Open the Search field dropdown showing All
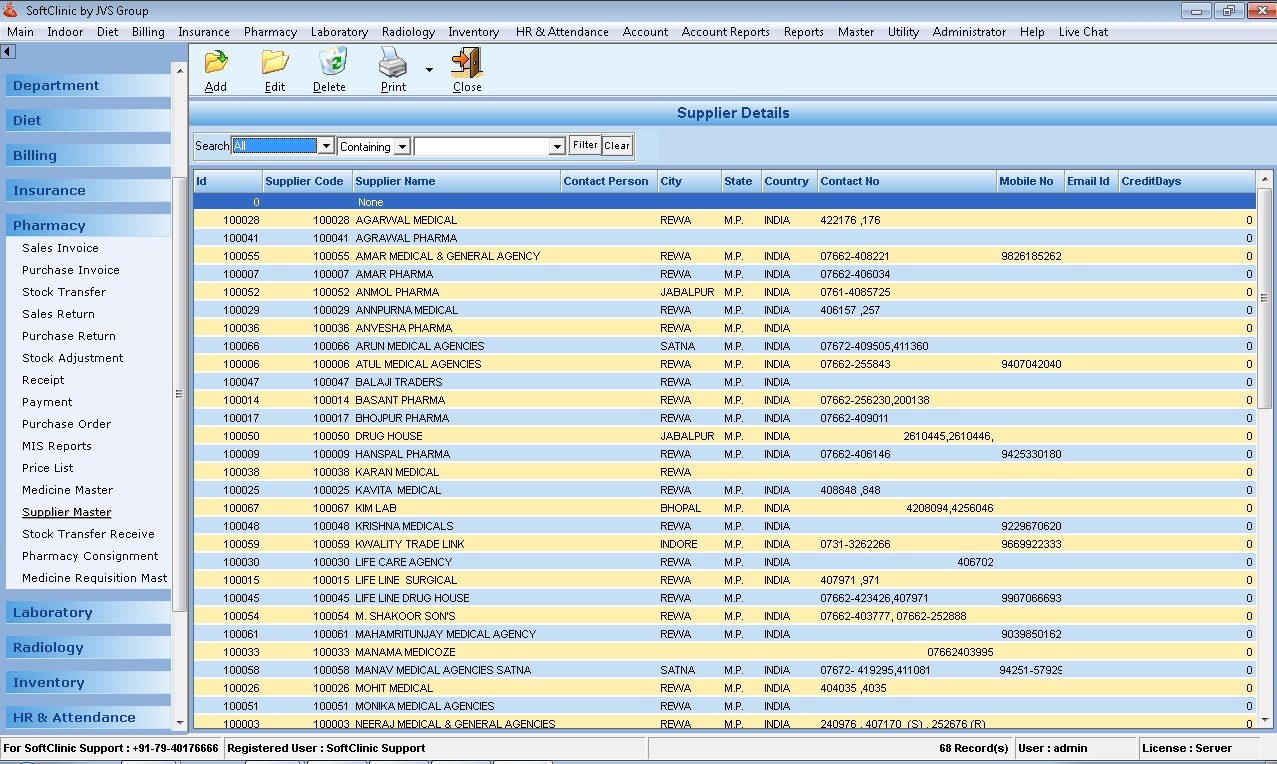 (x=326, y=145)
